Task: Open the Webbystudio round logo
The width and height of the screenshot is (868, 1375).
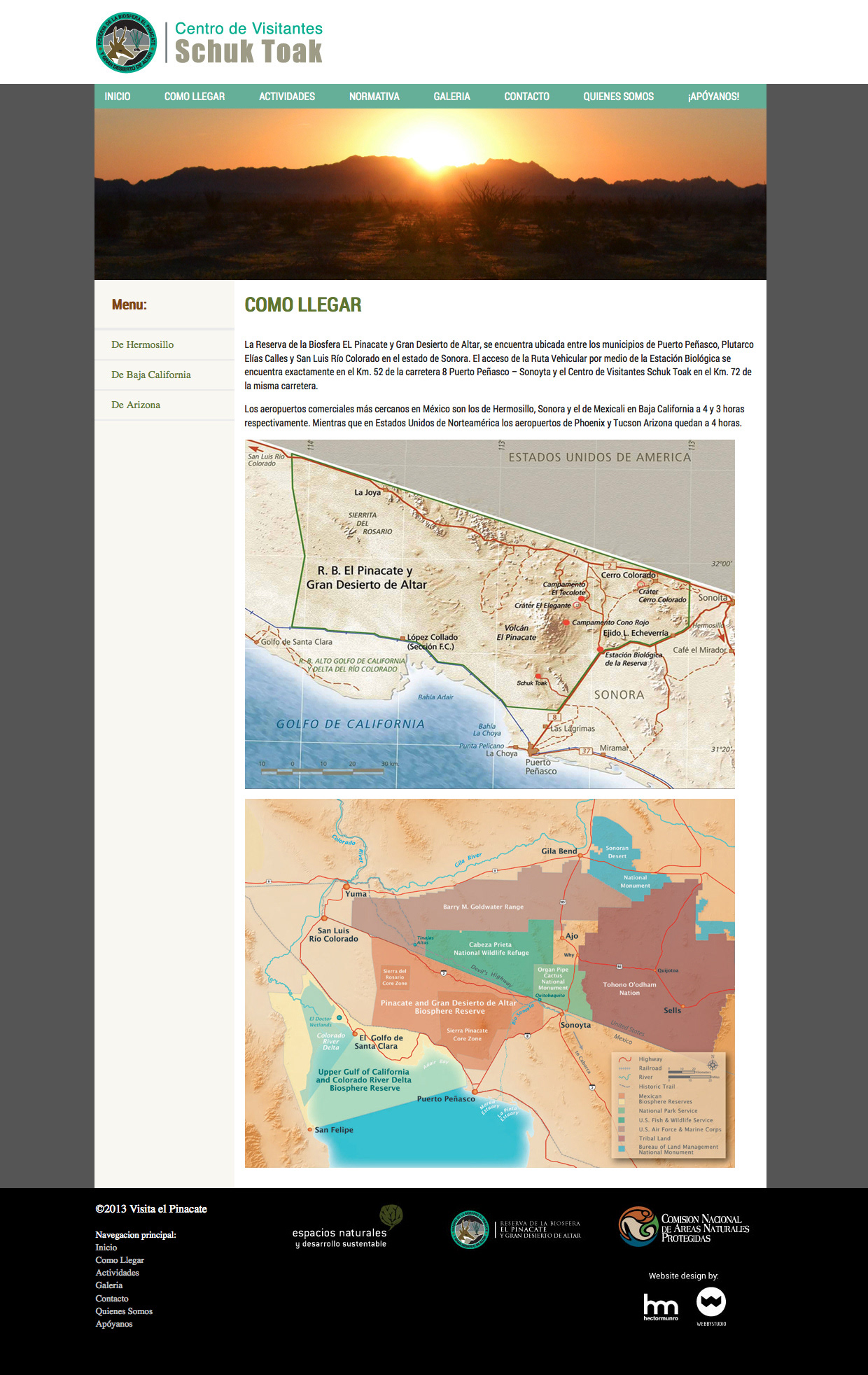Action: 710,1304
